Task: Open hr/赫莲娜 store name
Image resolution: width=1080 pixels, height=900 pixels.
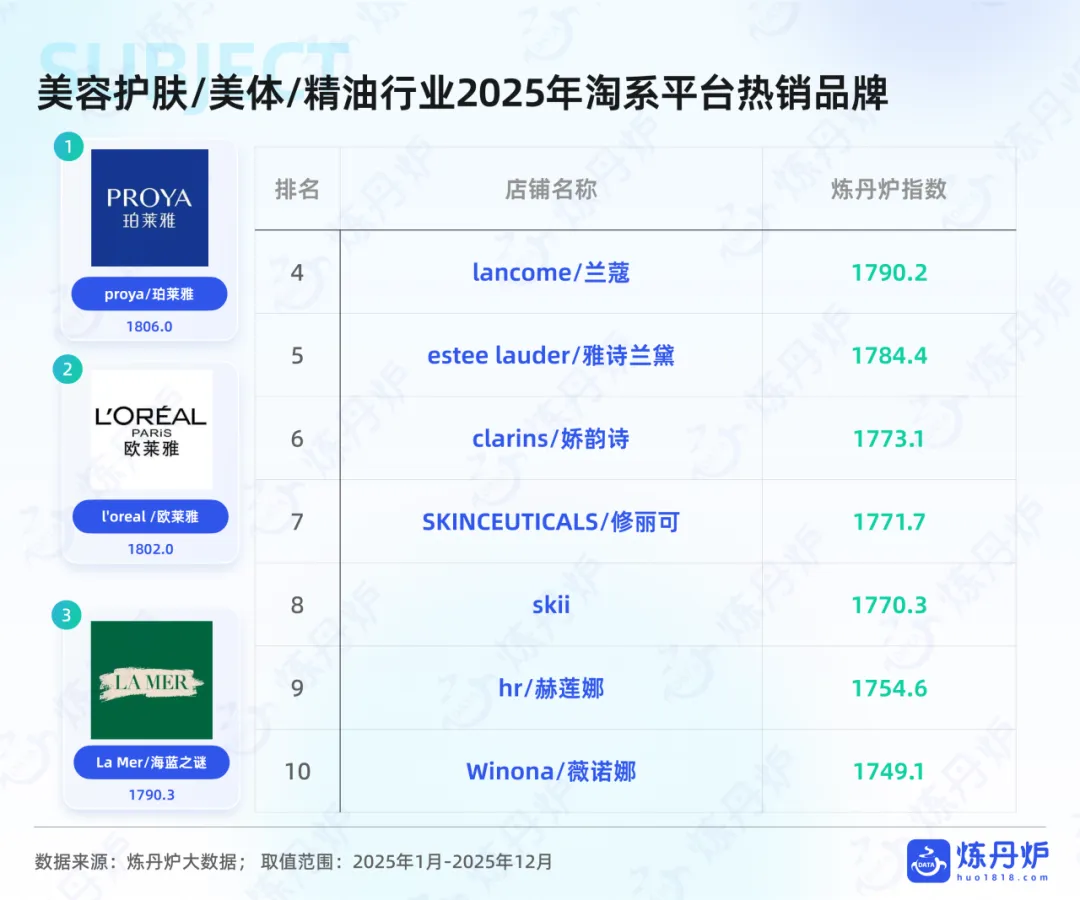Action: [x=551, y=688]
